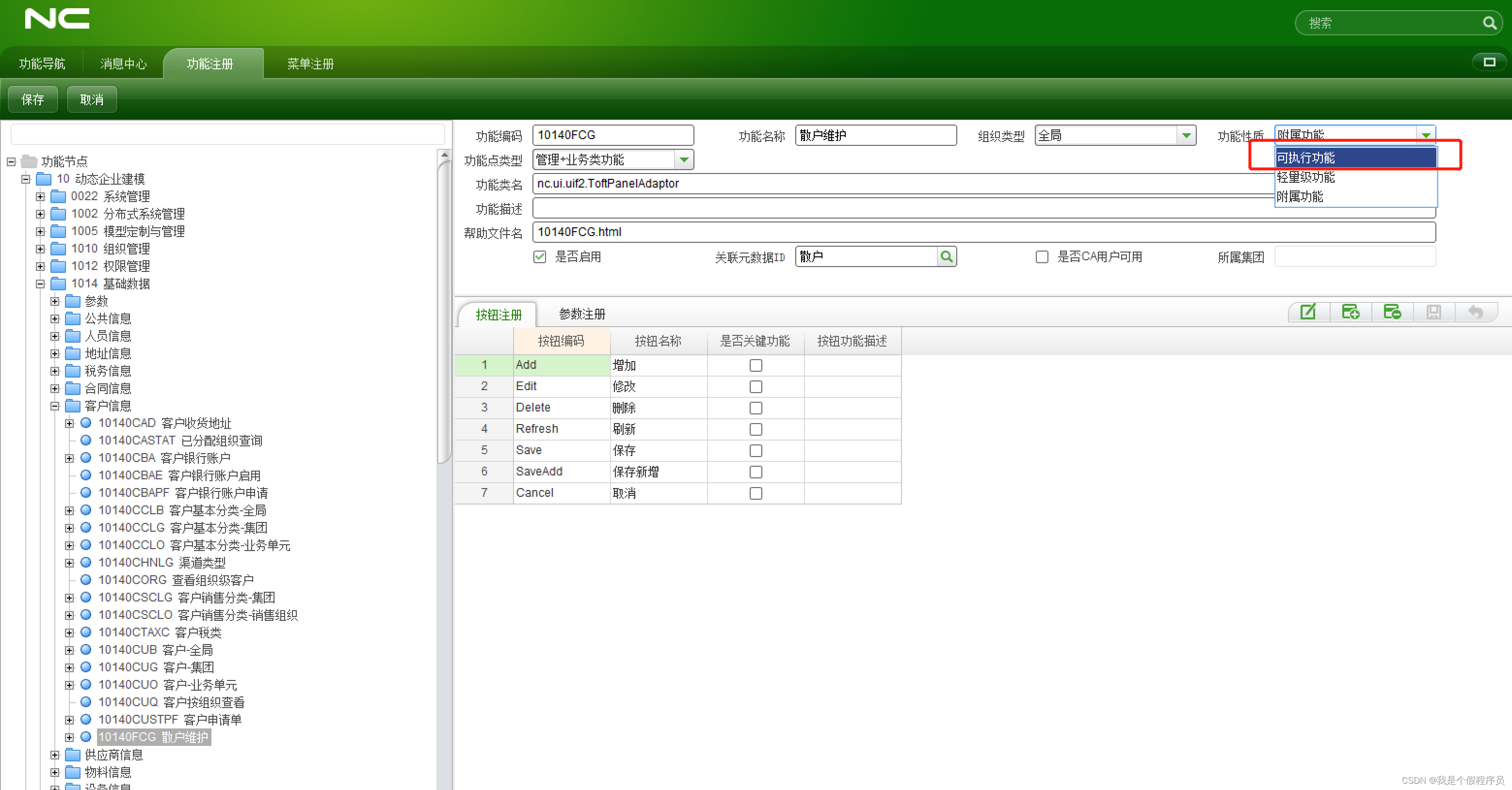
Task: Choose 附属功能 in the dropdown list
Action: pos(1356,196)
